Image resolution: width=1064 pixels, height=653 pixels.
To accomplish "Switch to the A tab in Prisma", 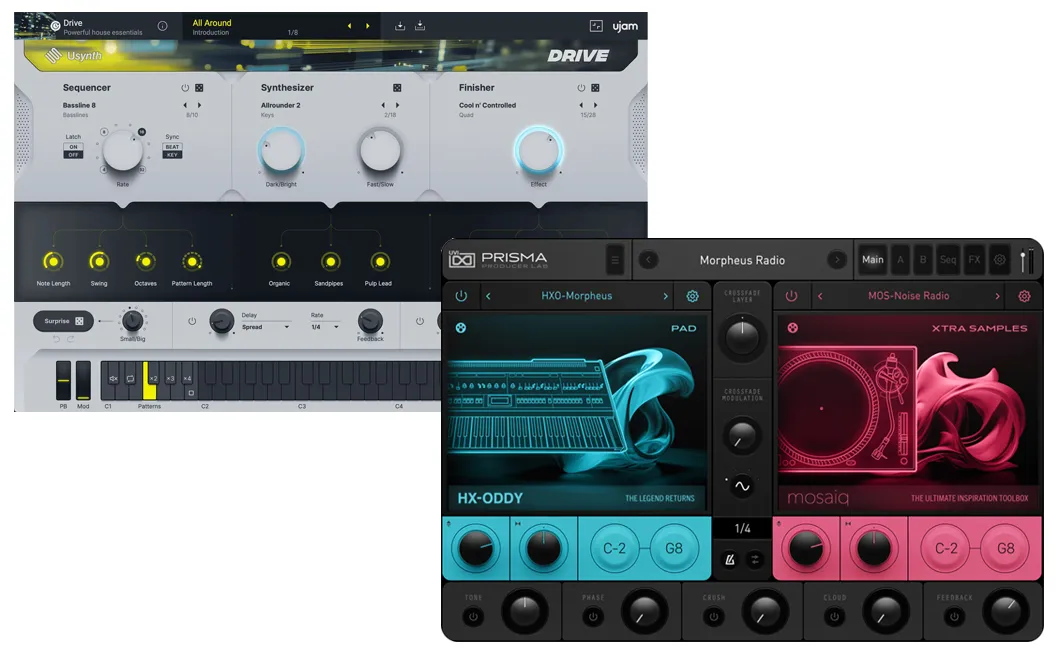I will click(x=900, y=260).
